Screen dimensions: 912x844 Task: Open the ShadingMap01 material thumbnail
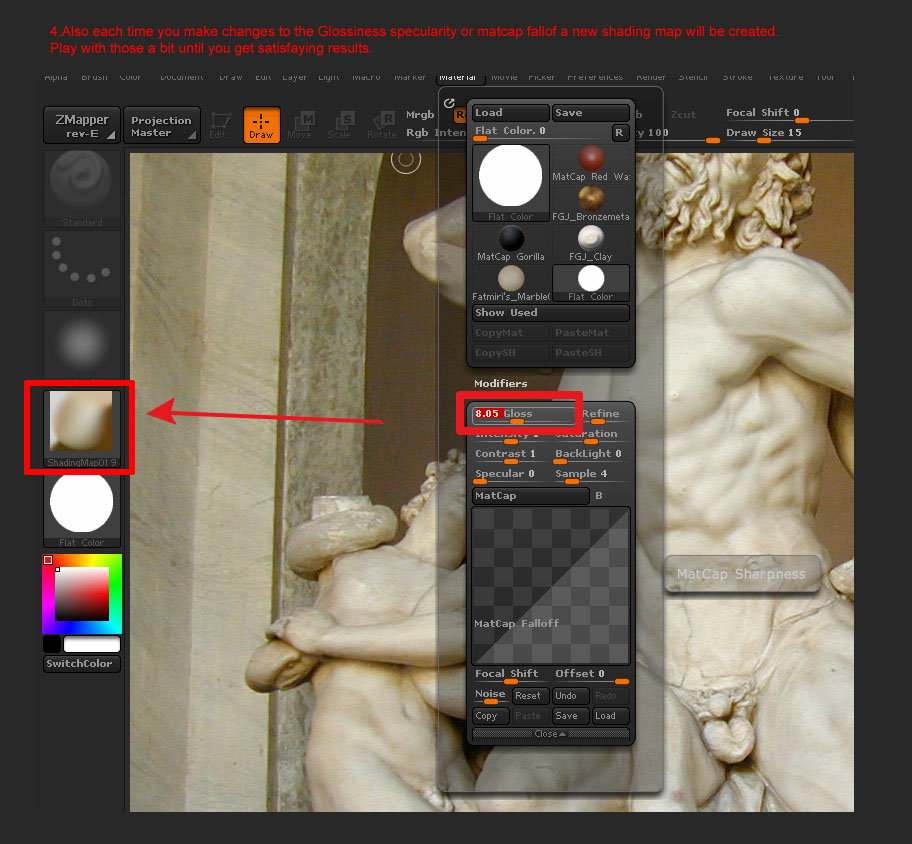(81, 428)
